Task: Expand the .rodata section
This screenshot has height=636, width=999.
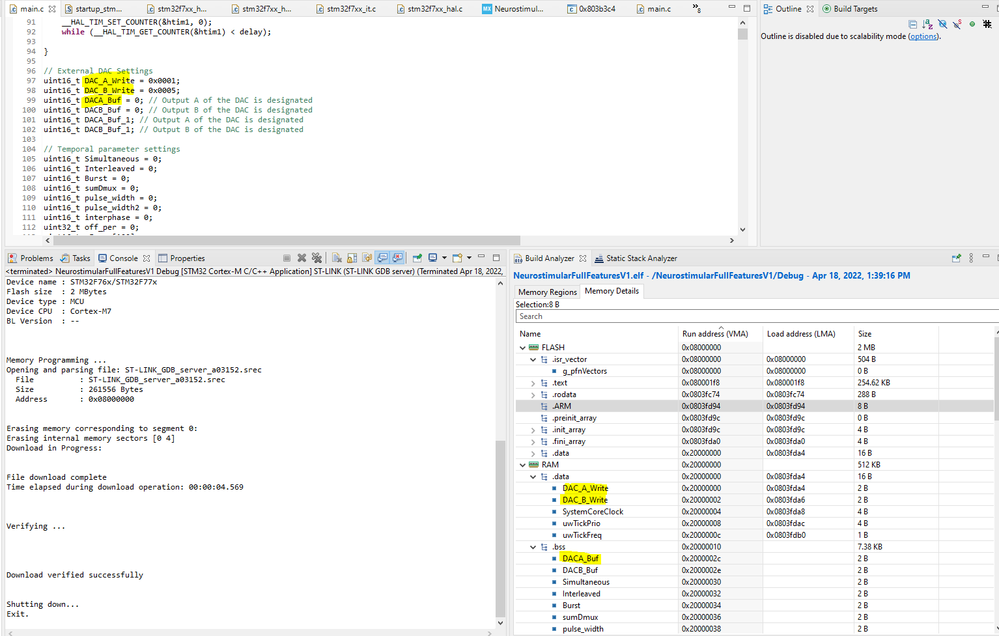Action: point(533,394)
